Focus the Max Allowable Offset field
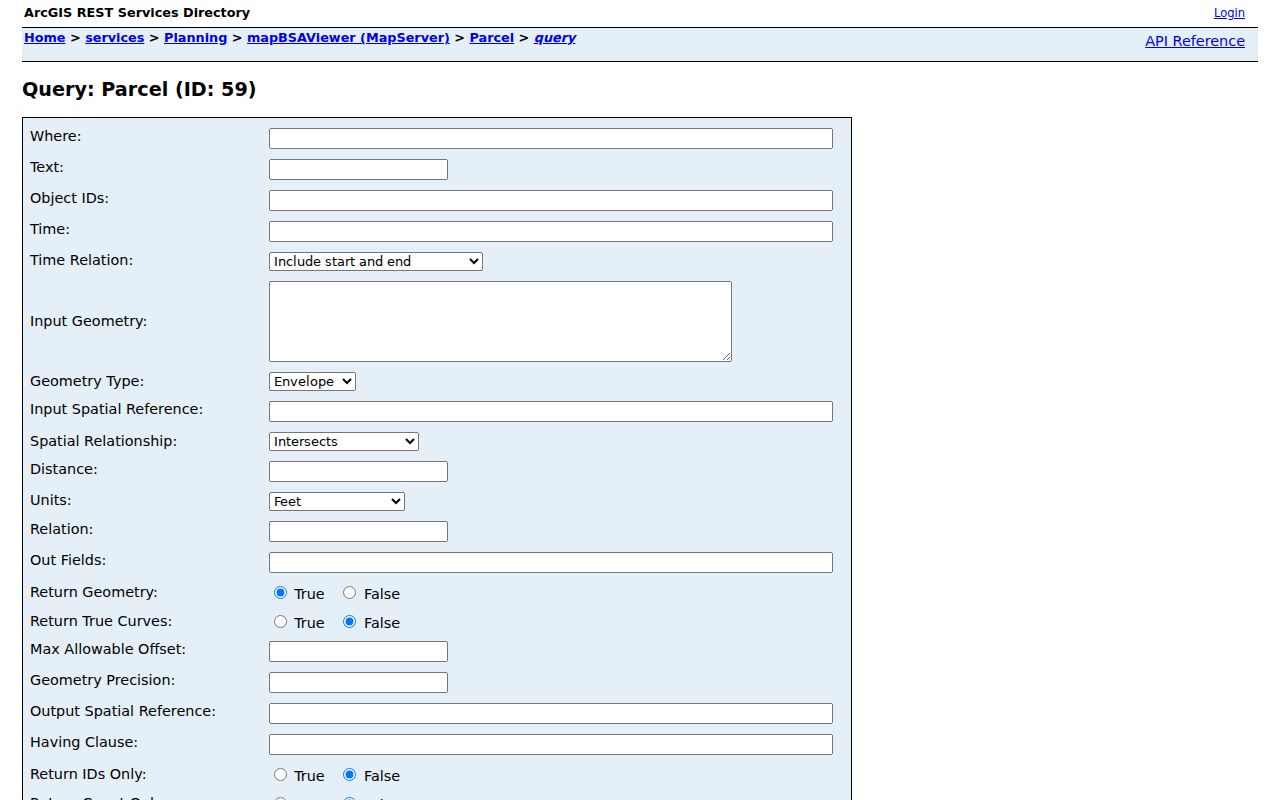Screen dimensions: 1280x800 (358, 651)
